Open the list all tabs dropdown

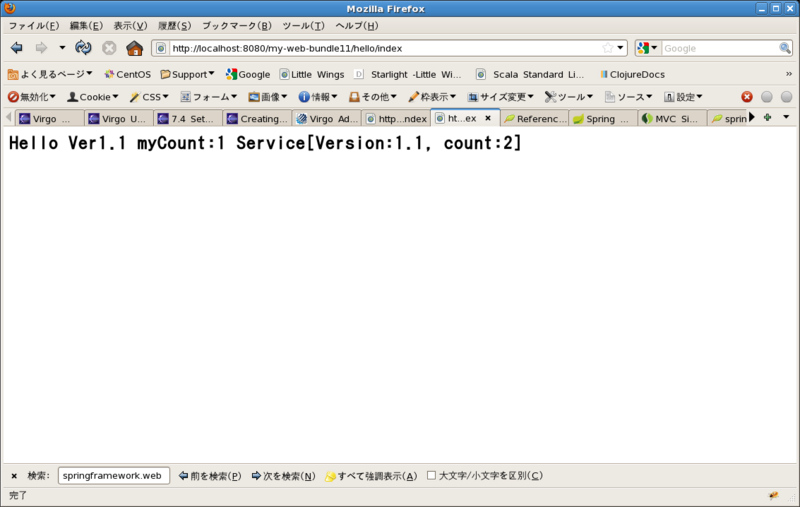pyautogui.click(x=786, y=118)
